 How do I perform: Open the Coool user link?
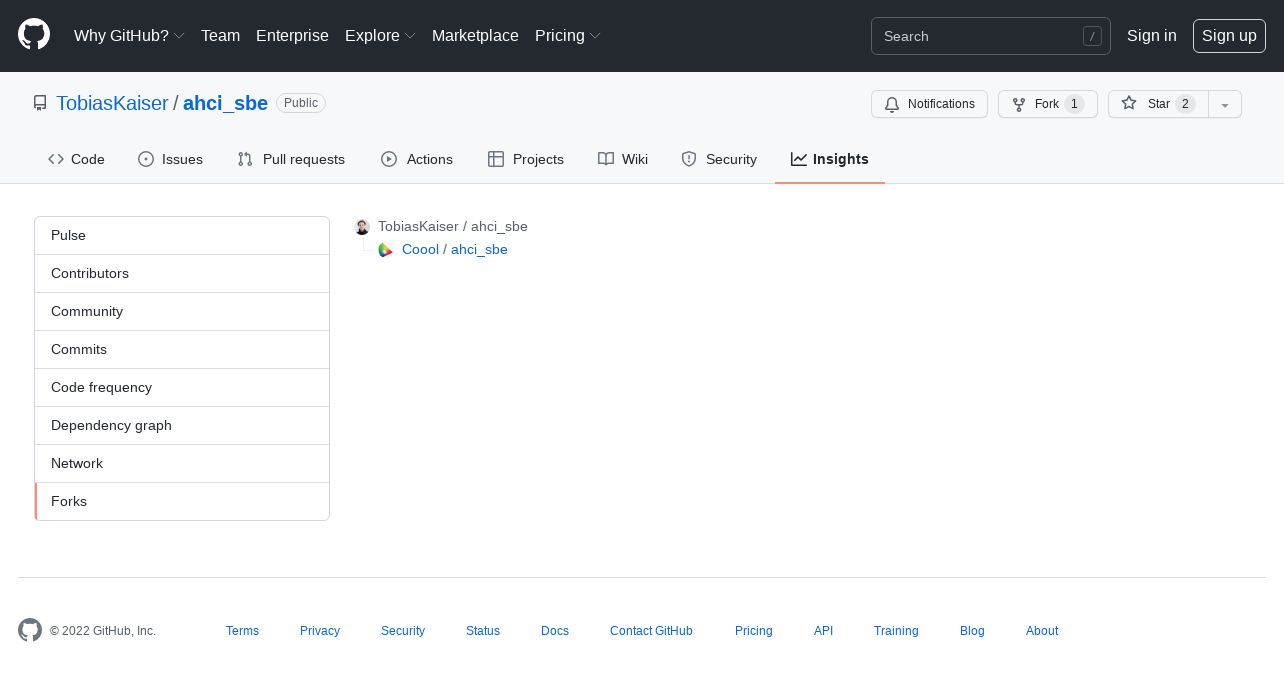click(x=420, y=249)
